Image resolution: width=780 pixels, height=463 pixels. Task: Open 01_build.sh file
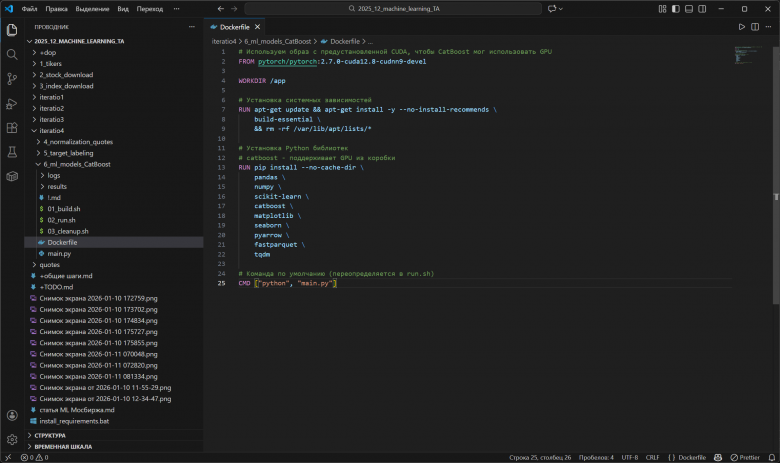(64, 209)
